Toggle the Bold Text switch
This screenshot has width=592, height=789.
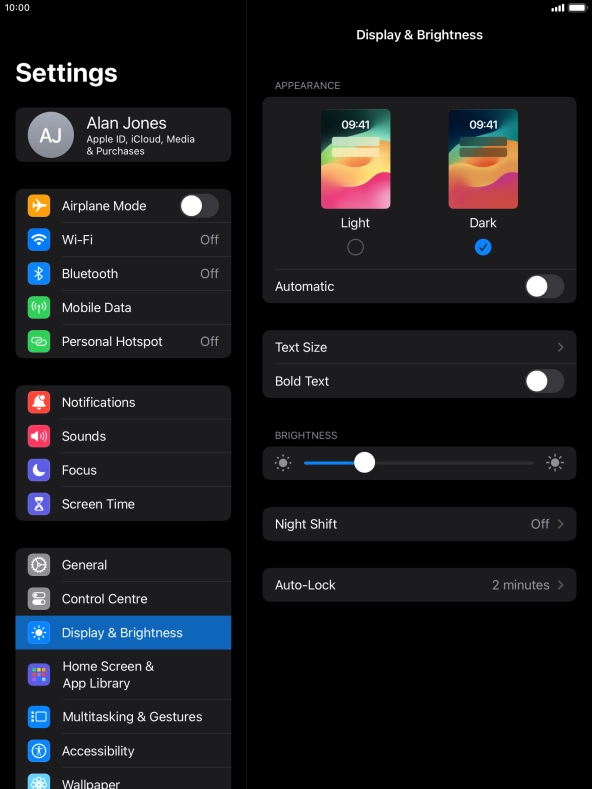coord(545,381)
